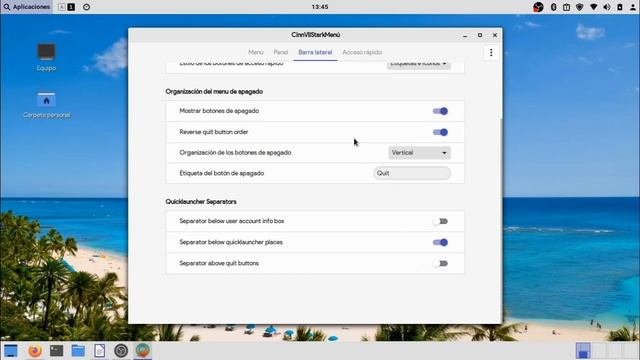Open the shield security tray icon
640x360 pixels.
(x=580, y=7)
